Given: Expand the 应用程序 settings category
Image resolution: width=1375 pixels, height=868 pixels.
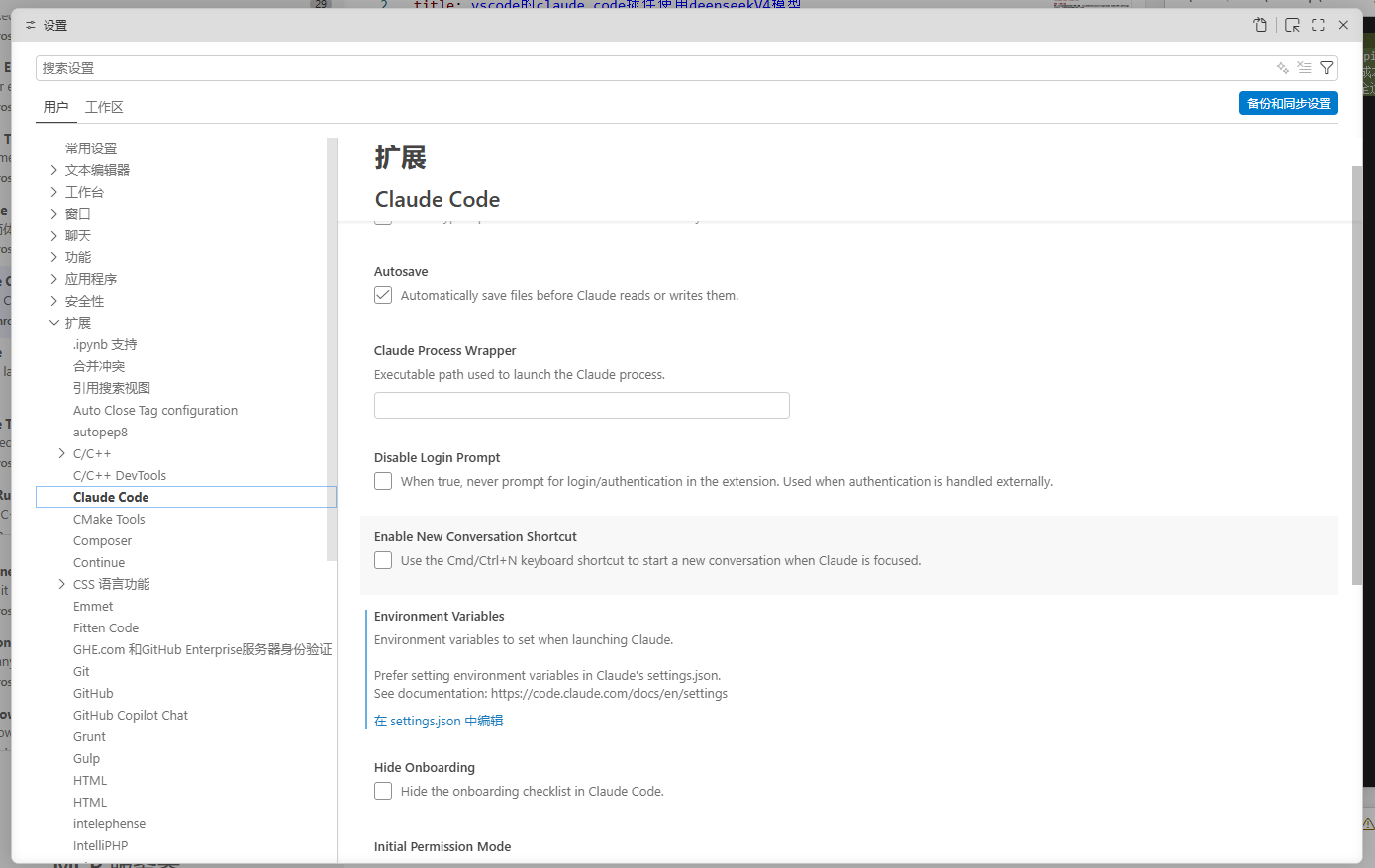Looking at the screenshot, I should pyautogui.click(x=54, y=279).
